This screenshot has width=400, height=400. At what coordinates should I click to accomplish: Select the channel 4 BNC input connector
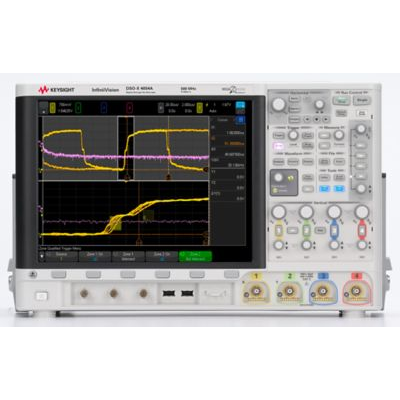(356, 292)
